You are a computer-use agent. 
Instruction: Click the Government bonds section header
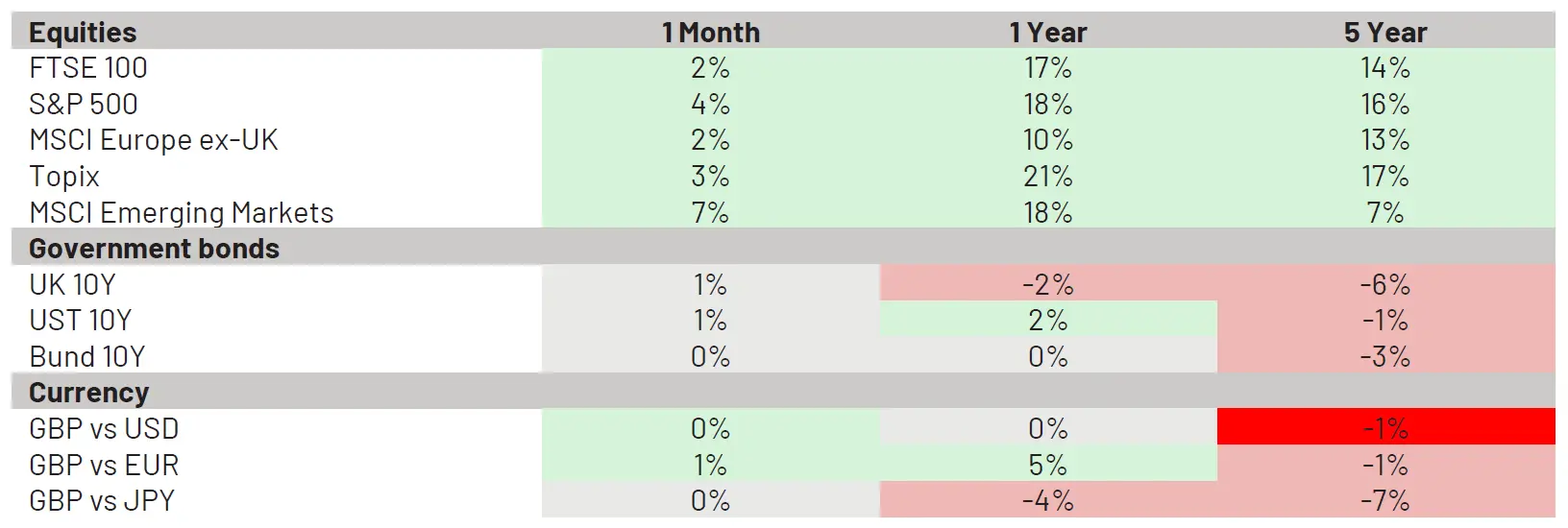154,249
